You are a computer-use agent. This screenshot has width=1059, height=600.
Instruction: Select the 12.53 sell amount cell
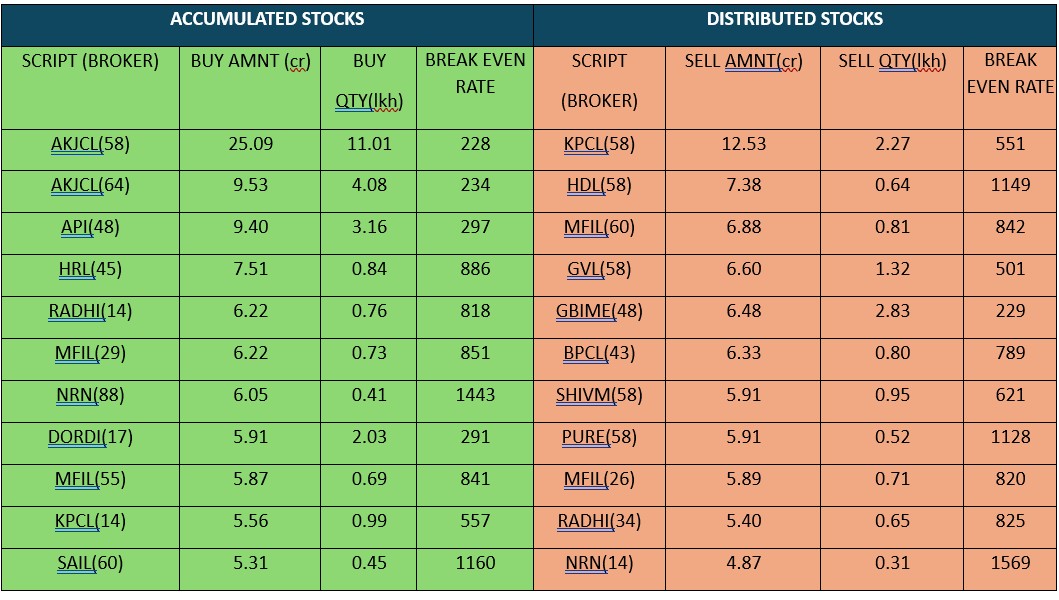743,144
